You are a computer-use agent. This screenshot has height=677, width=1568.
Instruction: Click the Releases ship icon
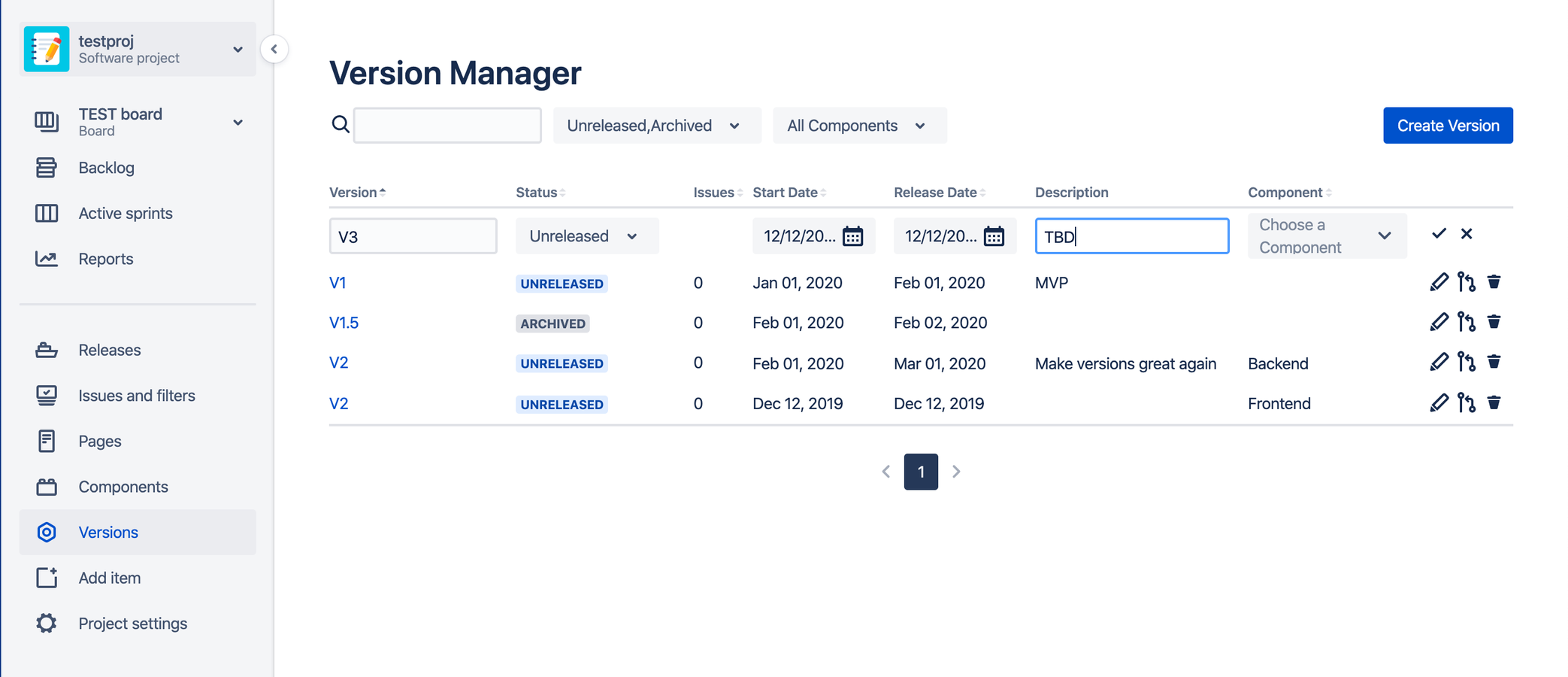point(47,350)
